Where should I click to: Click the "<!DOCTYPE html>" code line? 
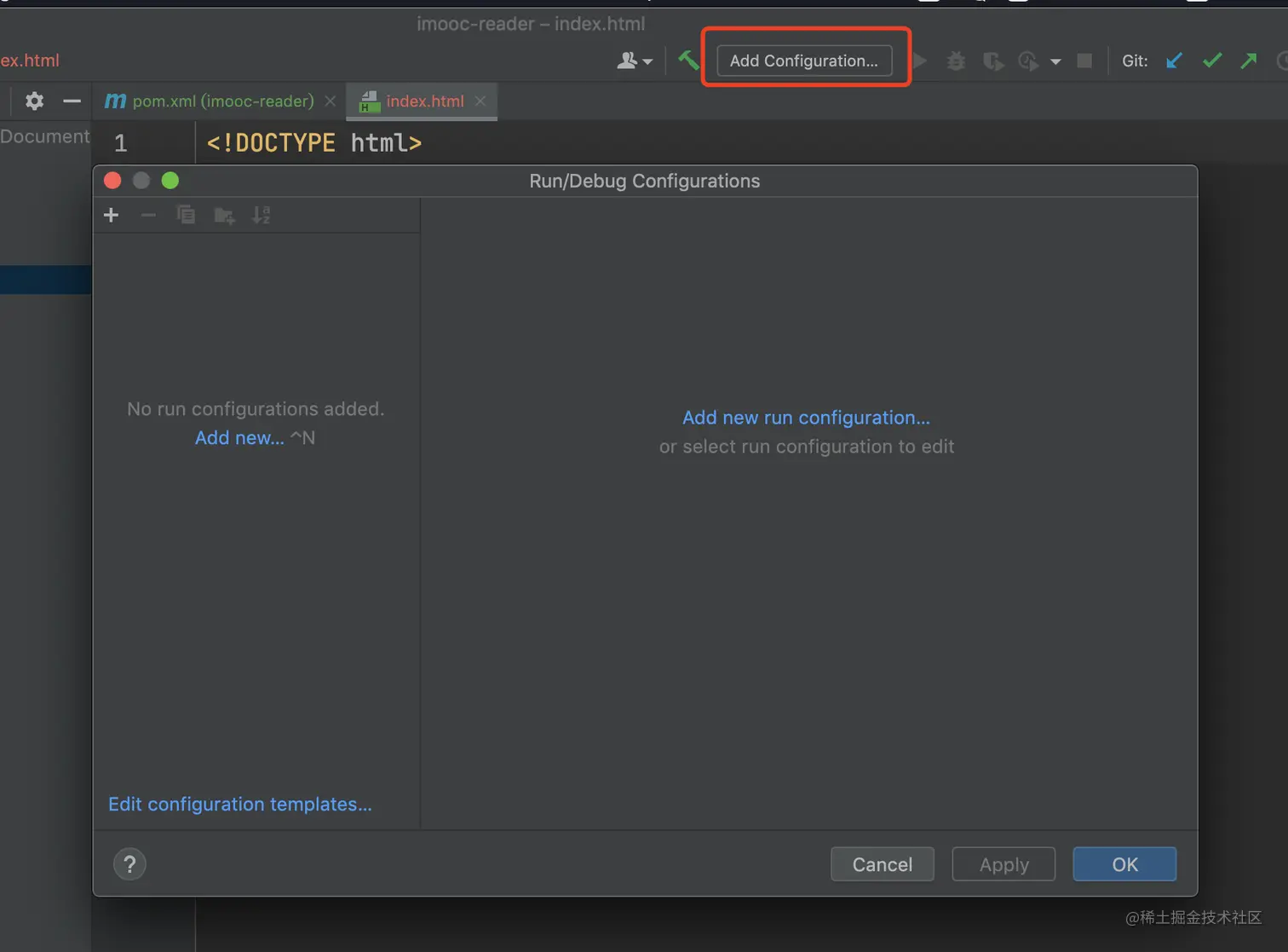pos(314,142)
